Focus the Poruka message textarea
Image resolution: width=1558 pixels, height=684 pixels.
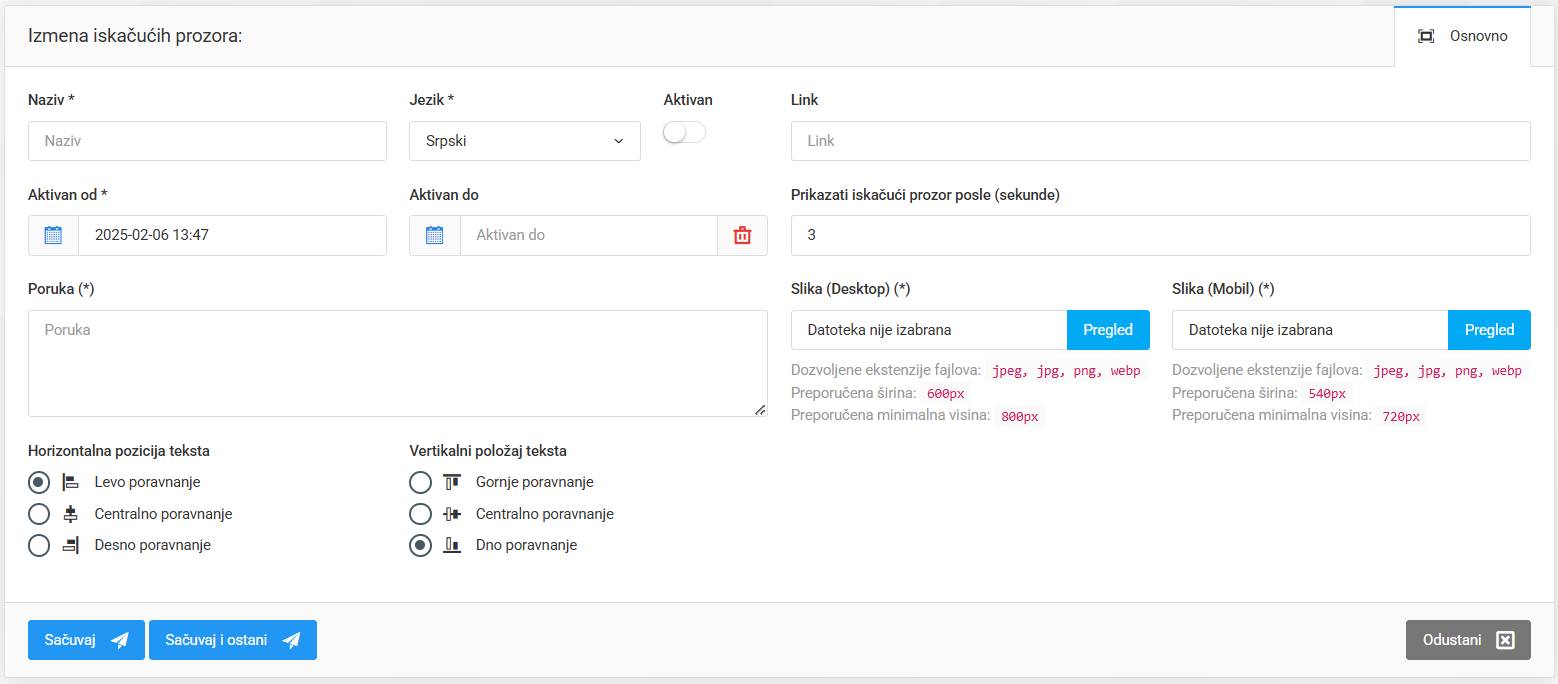pyautogui.click(x=397, y=363)
